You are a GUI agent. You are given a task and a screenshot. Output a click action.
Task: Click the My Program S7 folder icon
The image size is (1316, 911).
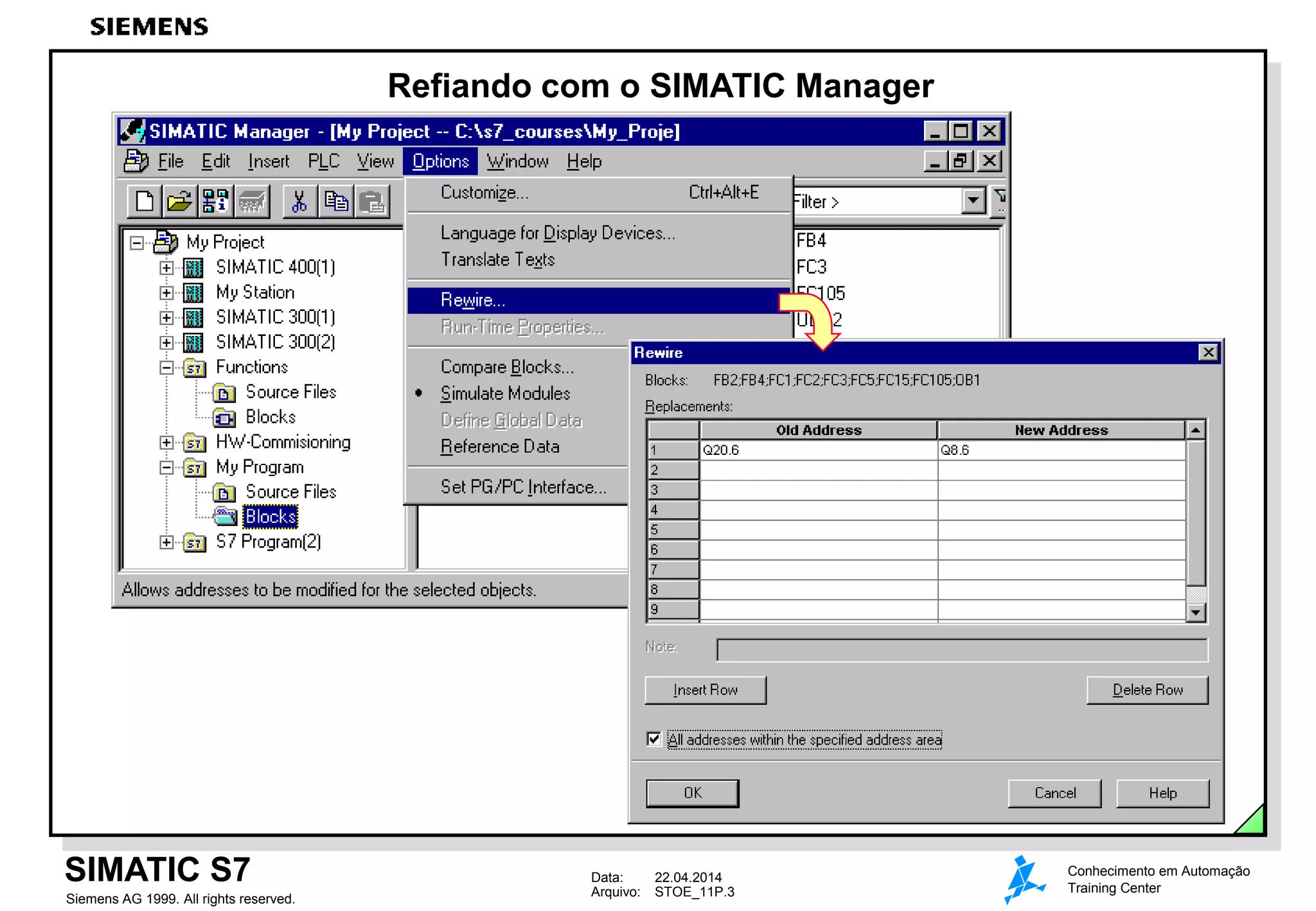click(194, 468)
